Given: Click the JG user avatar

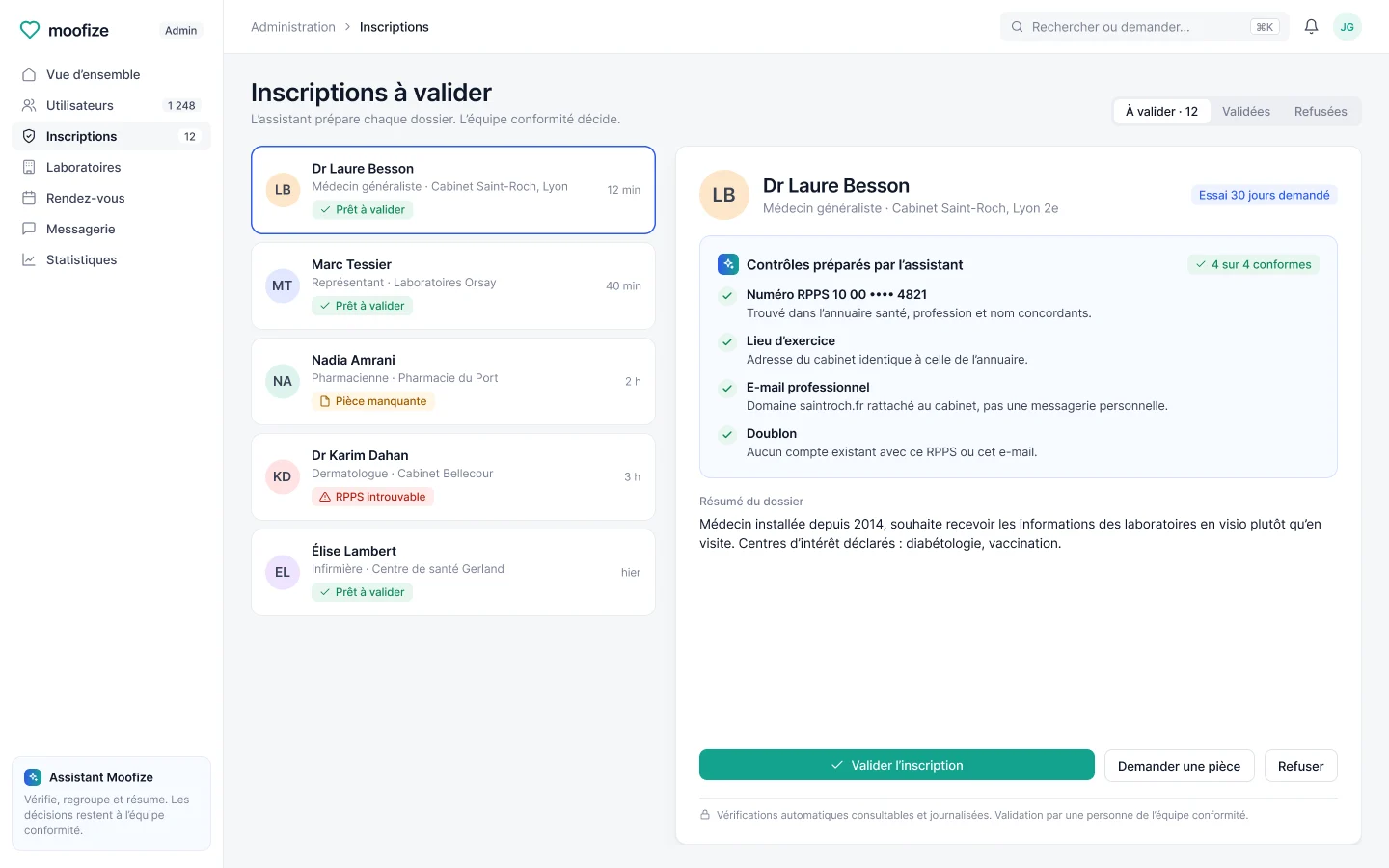Looking at the screenshot, I should [x=1347, y=27].
